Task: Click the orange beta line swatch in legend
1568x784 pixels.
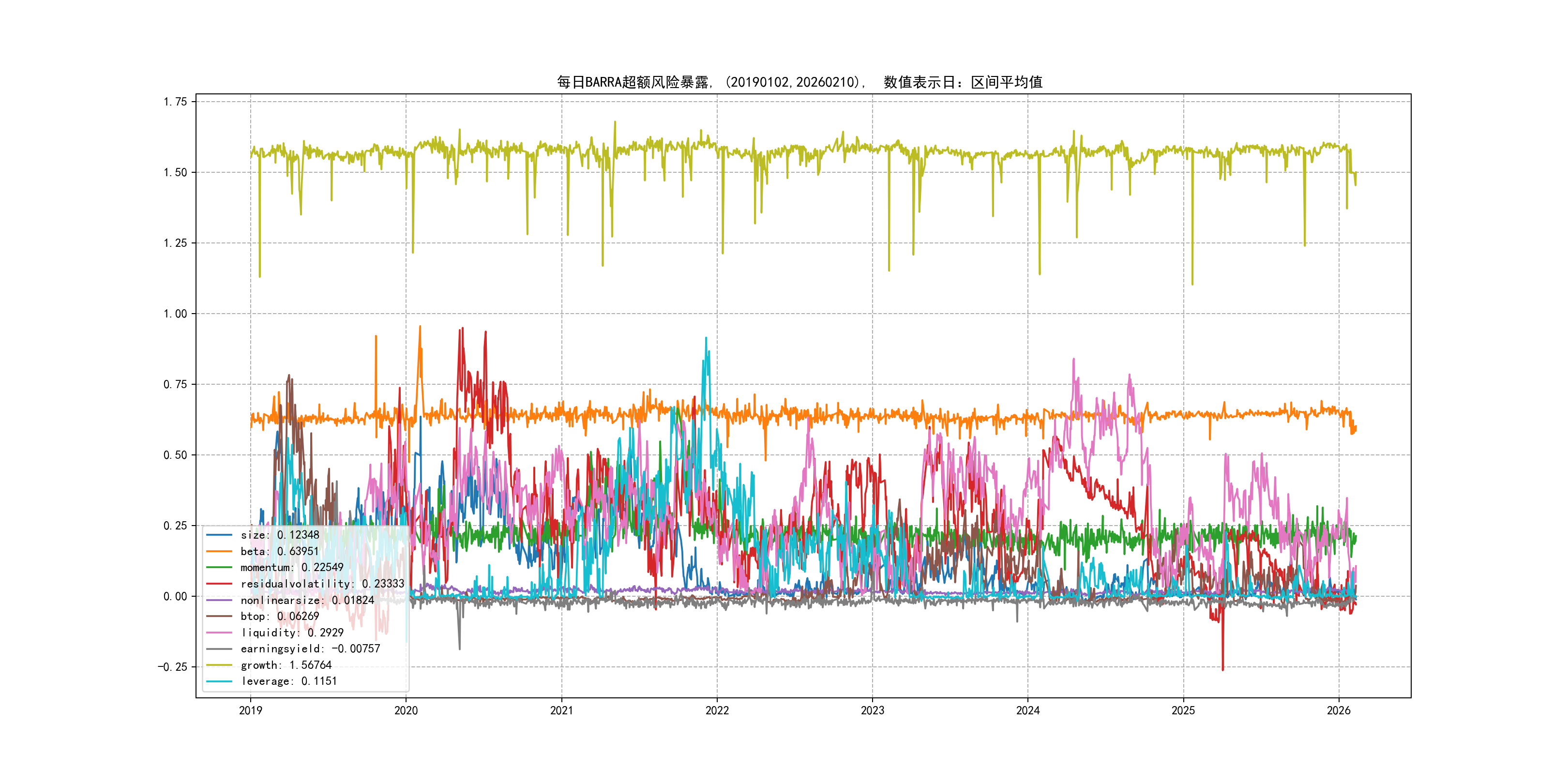Action: [219, 552]
